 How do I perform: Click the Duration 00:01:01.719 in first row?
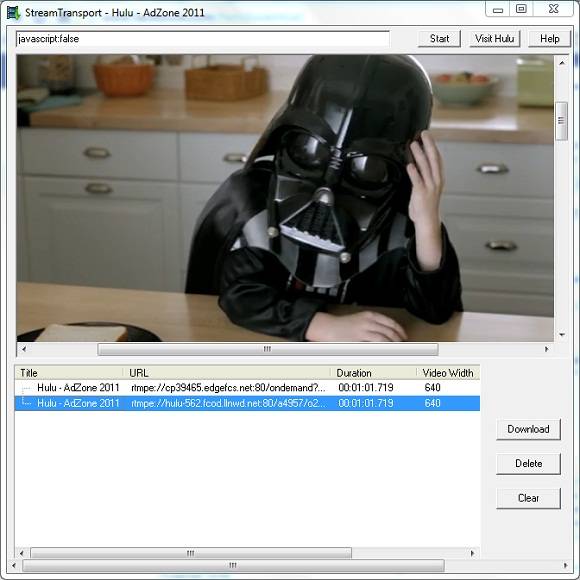click(366, 388)
